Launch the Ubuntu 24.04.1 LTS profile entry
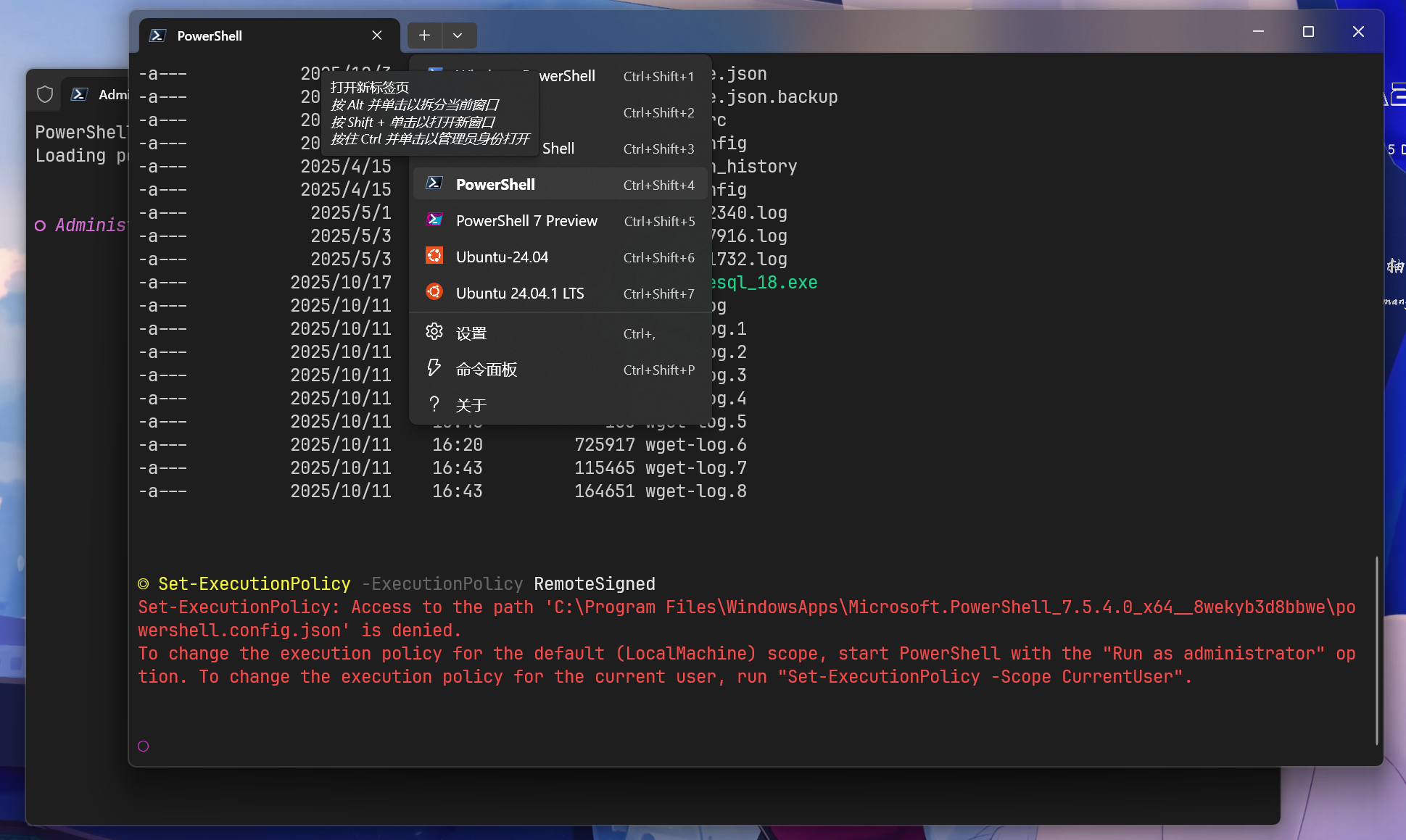Screen dimensions: 1406x840 (519, 293)
